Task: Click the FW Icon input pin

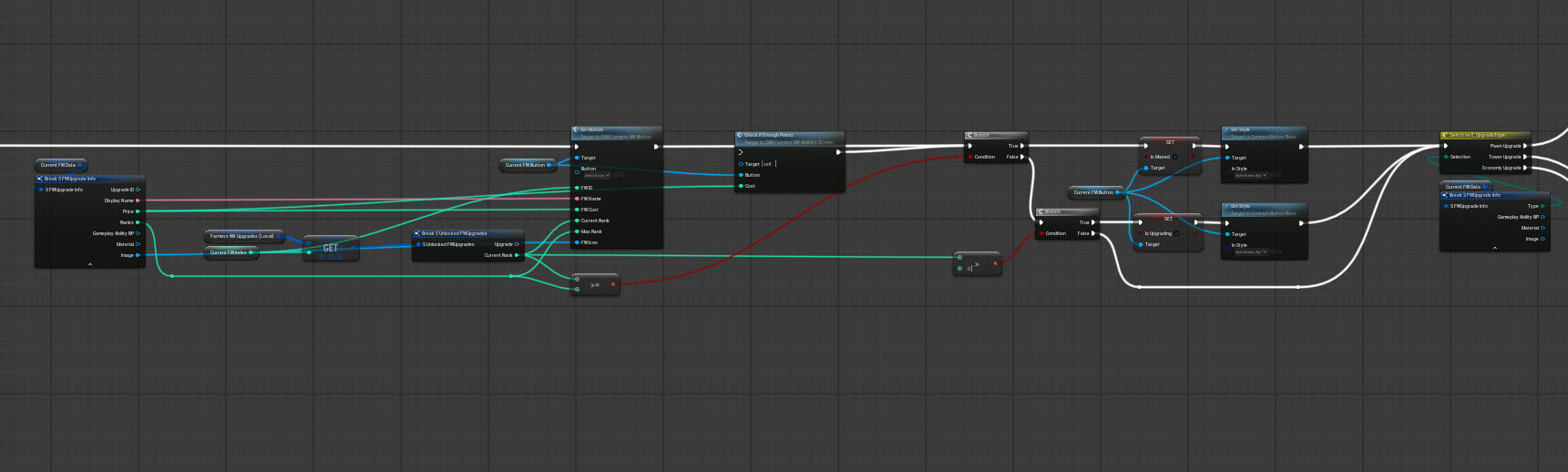Action: (x=577, y=242)
